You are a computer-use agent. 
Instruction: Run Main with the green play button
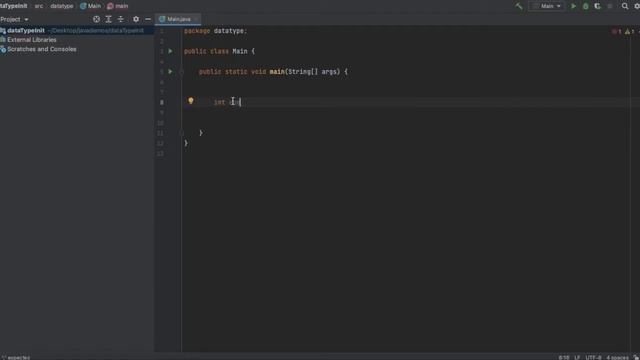pyautogui.click(x=573, y=6)
